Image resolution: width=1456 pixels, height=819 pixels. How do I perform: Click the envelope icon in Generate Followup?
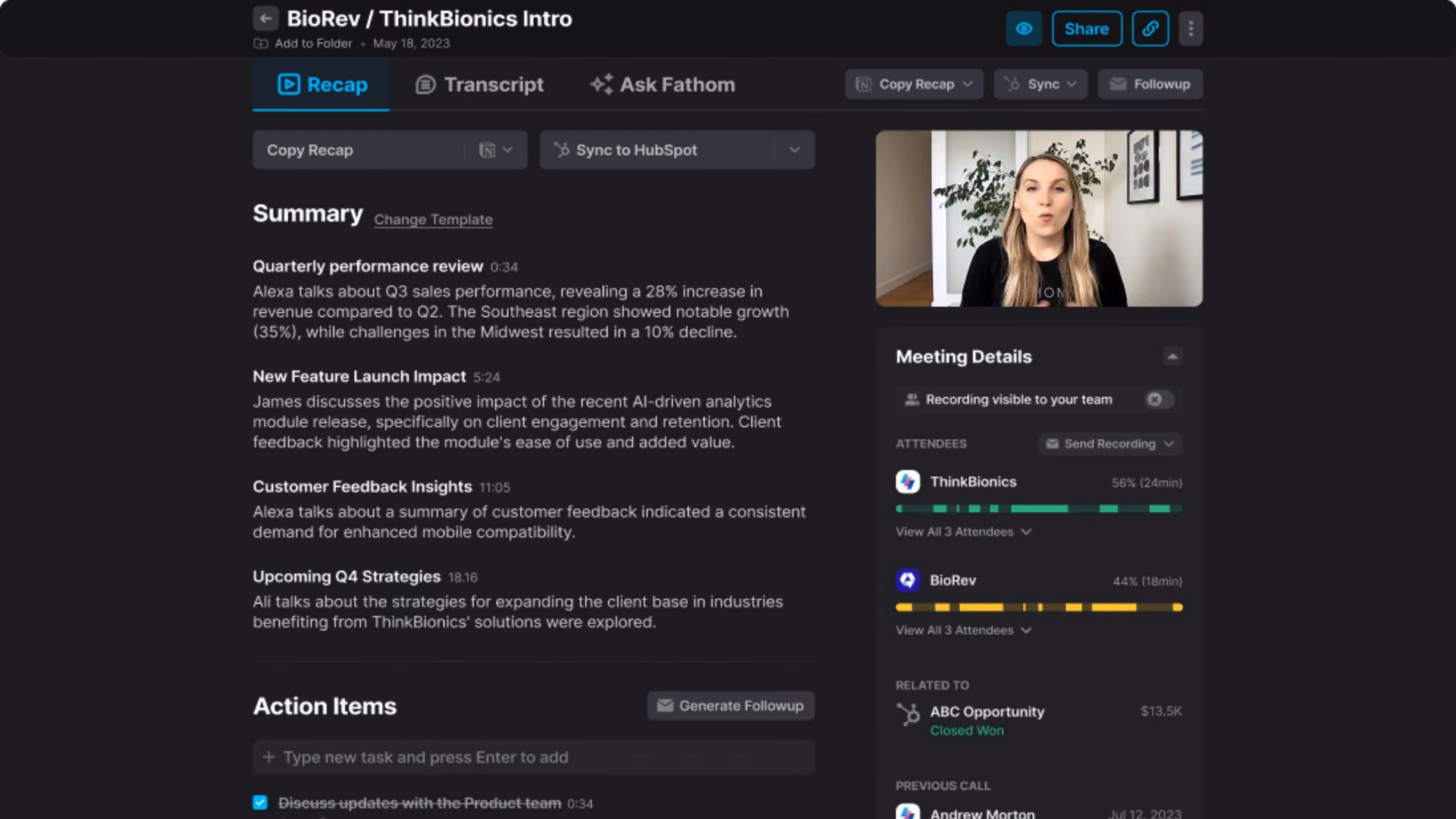click(664, 705)
